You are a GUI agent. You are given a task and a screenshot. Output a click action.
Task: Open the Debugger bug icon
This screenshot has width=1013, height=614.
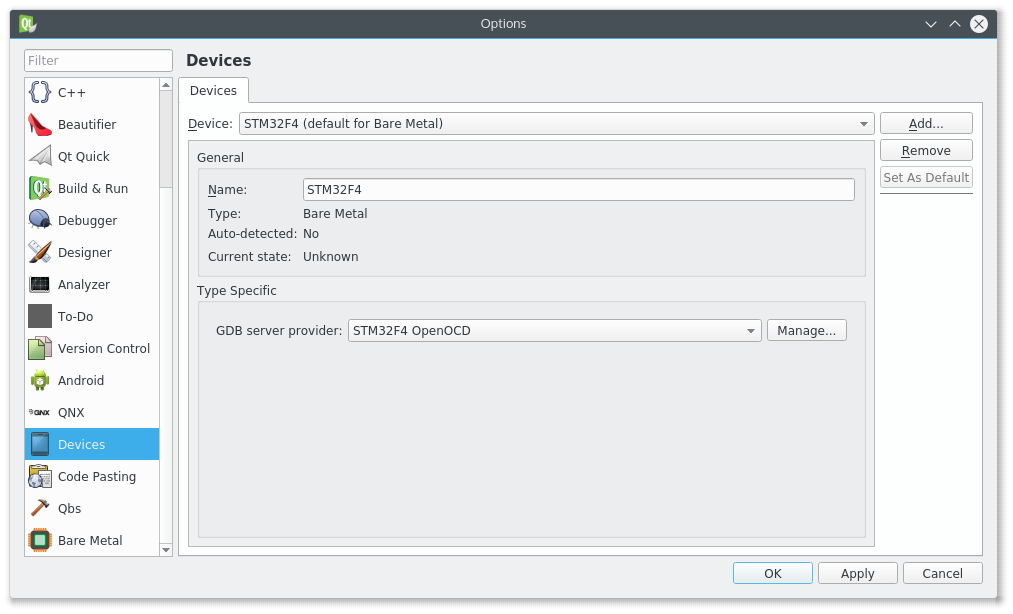point(39,220)
